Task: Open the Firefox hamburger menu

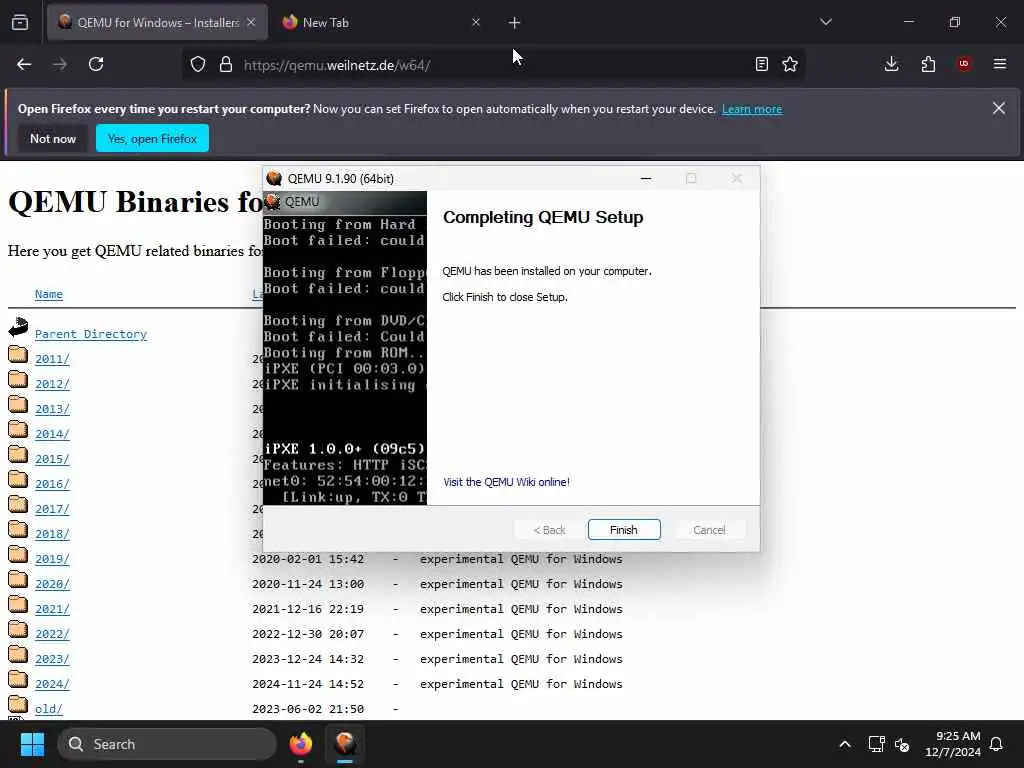Action: click(1000, 64)
